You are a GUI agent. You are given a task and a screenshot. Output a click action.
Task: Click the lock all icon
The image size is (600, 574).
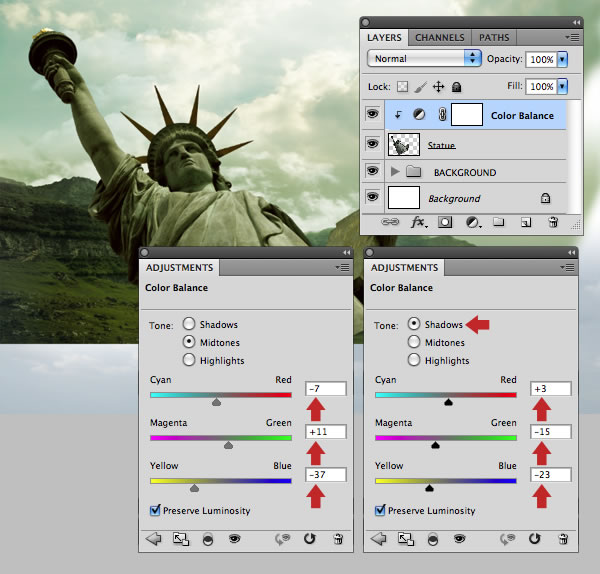point(456,87)
